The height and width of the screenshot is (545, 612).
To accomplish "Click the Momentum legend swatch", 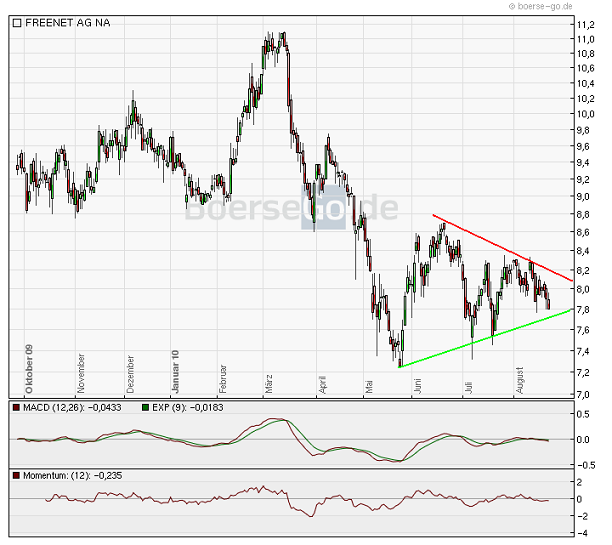I will [16, 476].
